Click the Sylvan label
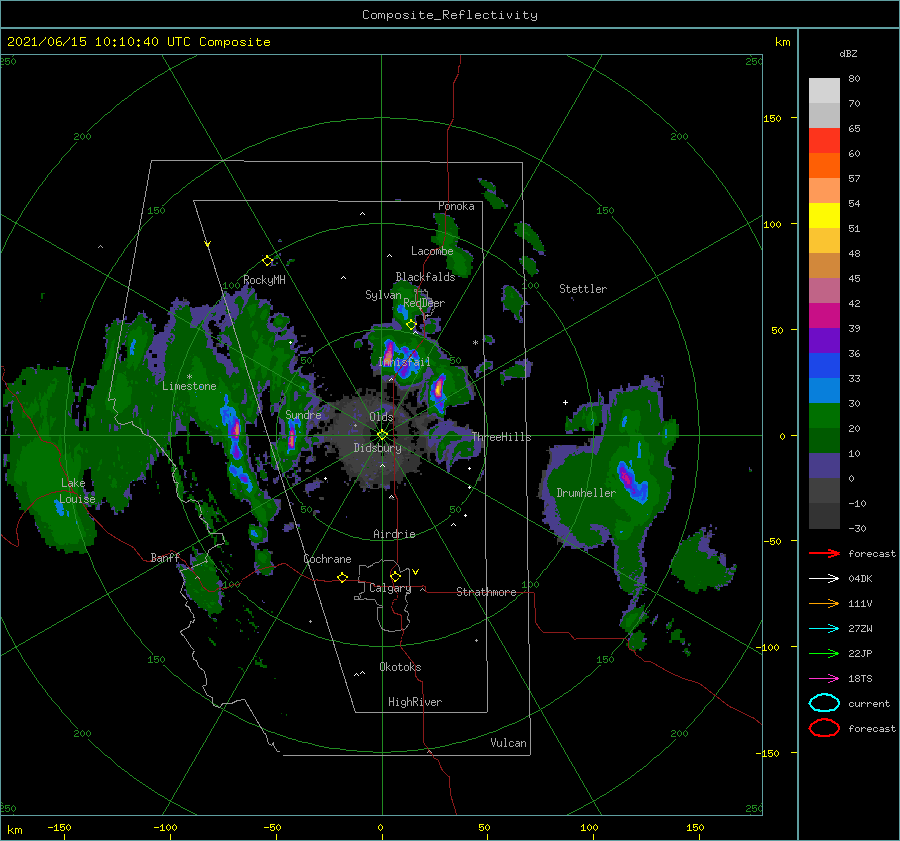This screenshot has width=900, height=841. point(383,294)
